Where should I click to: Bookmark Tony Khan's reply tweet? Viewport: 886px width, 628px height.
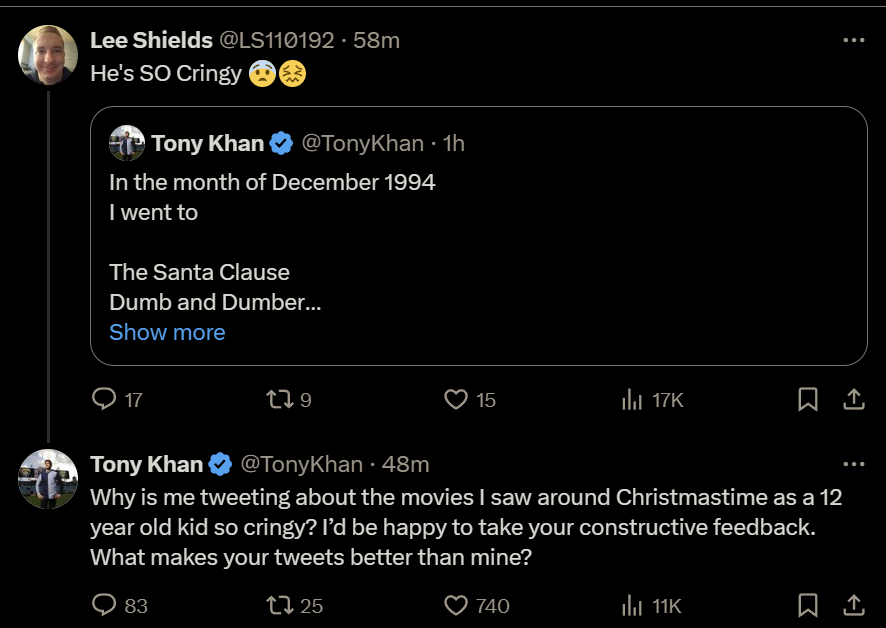tap(808, 605)
